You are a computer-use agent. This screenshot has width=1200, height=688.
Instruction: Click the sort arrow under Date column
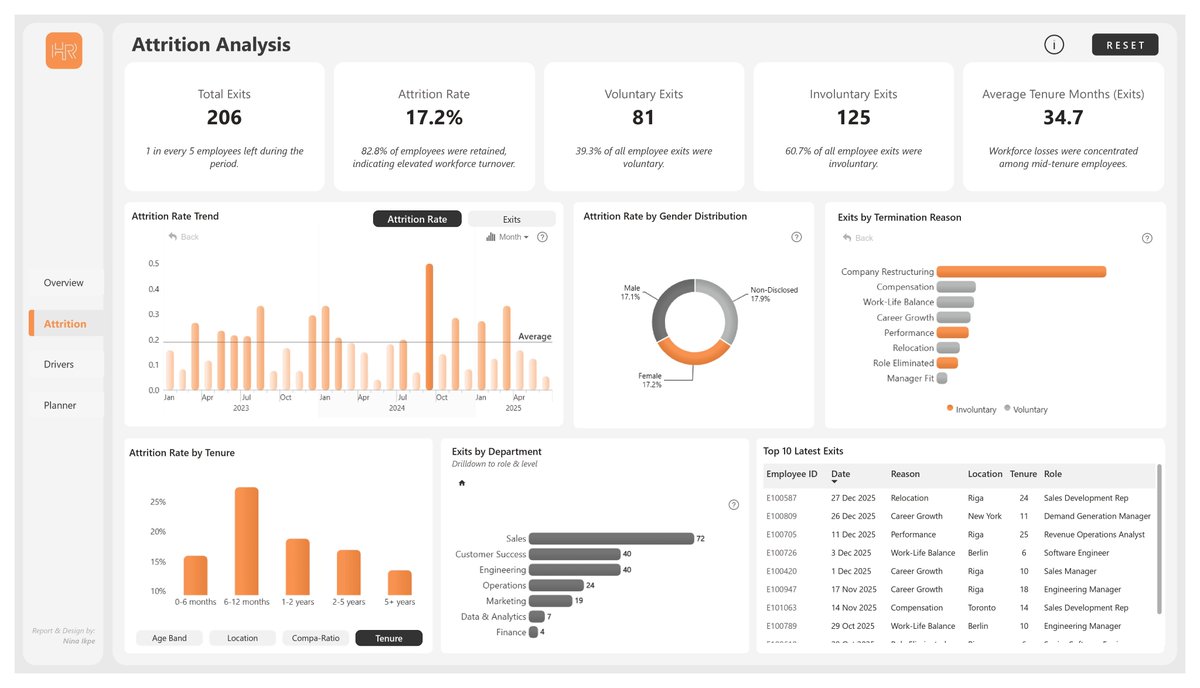(x=835, y=482)
